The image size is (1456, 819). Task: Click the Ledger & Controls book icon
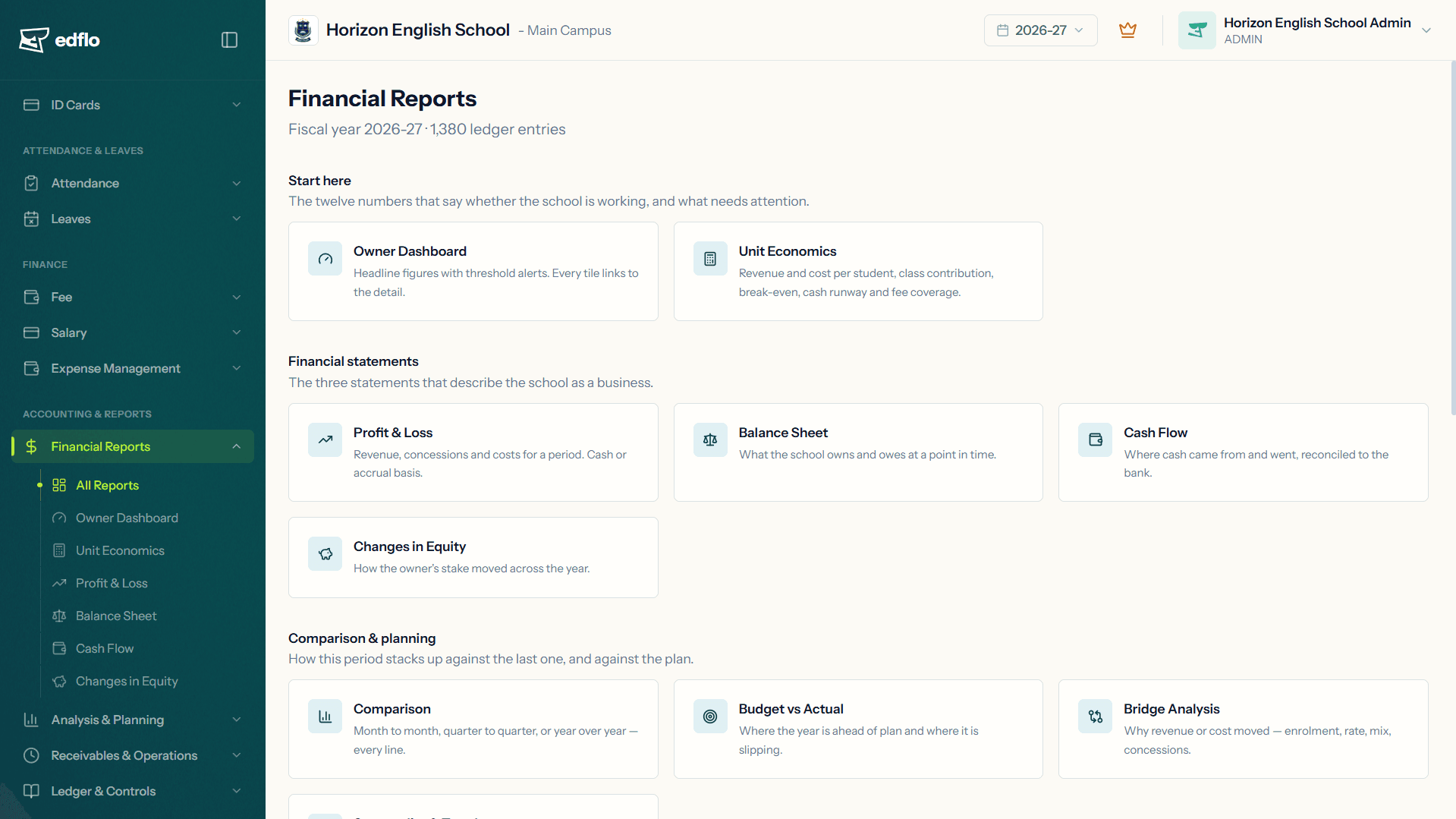point(31,791)
